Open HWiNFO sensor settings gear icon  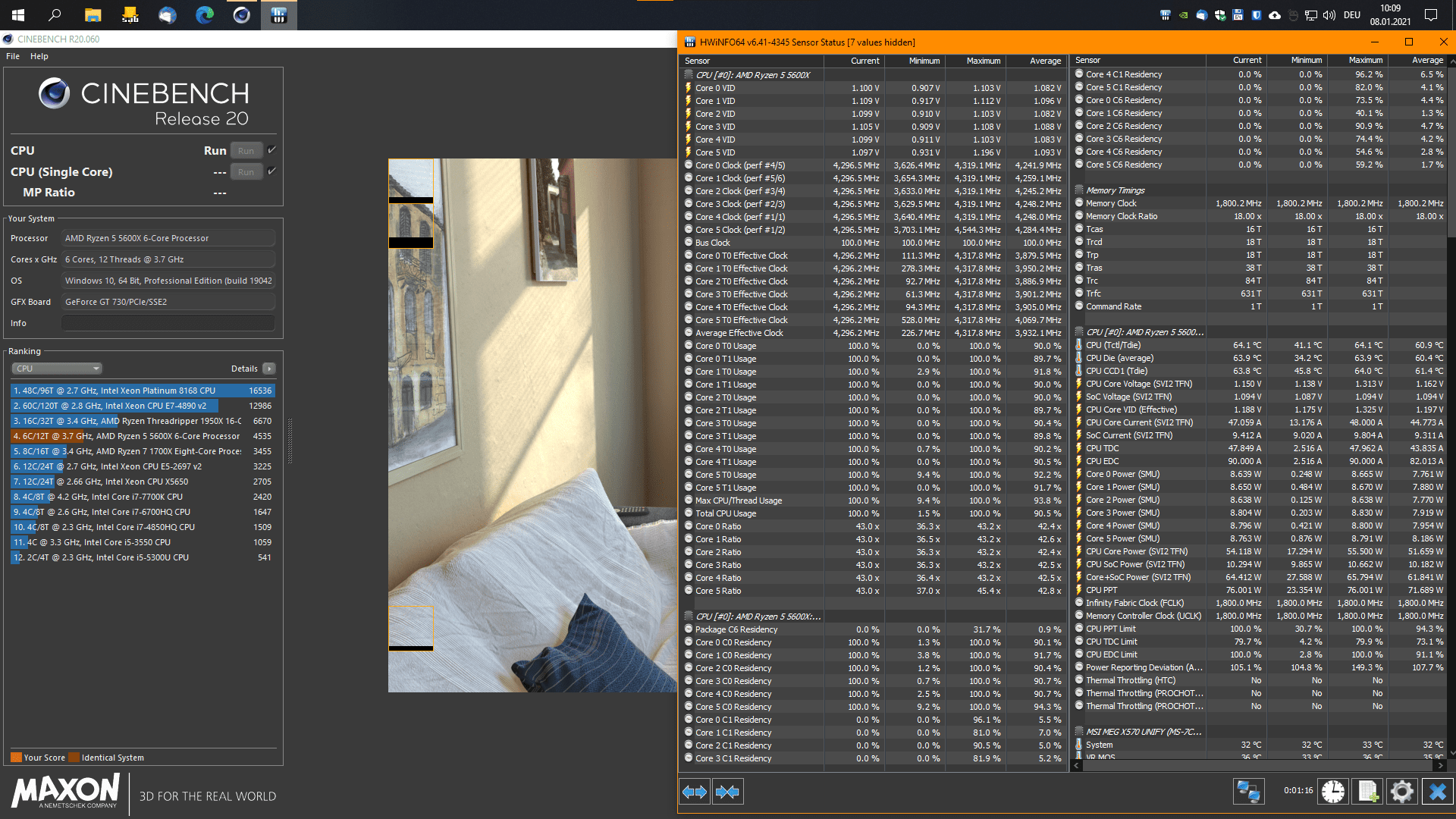click(1402, 792)
